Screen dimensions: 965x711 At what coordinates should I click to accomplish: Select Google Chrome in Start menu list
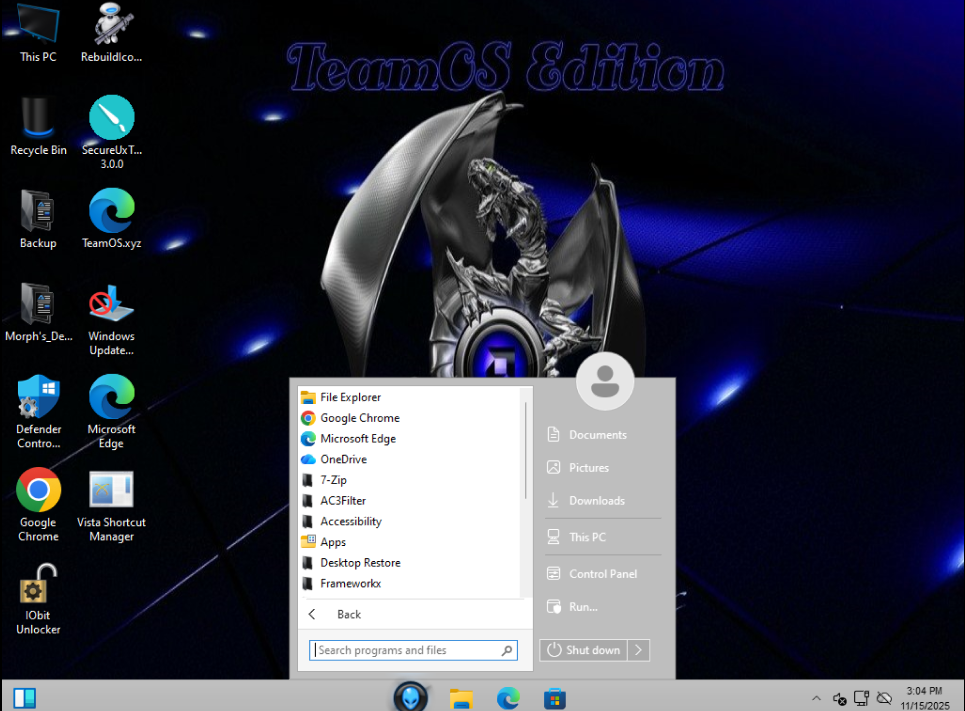coord(359,418)
